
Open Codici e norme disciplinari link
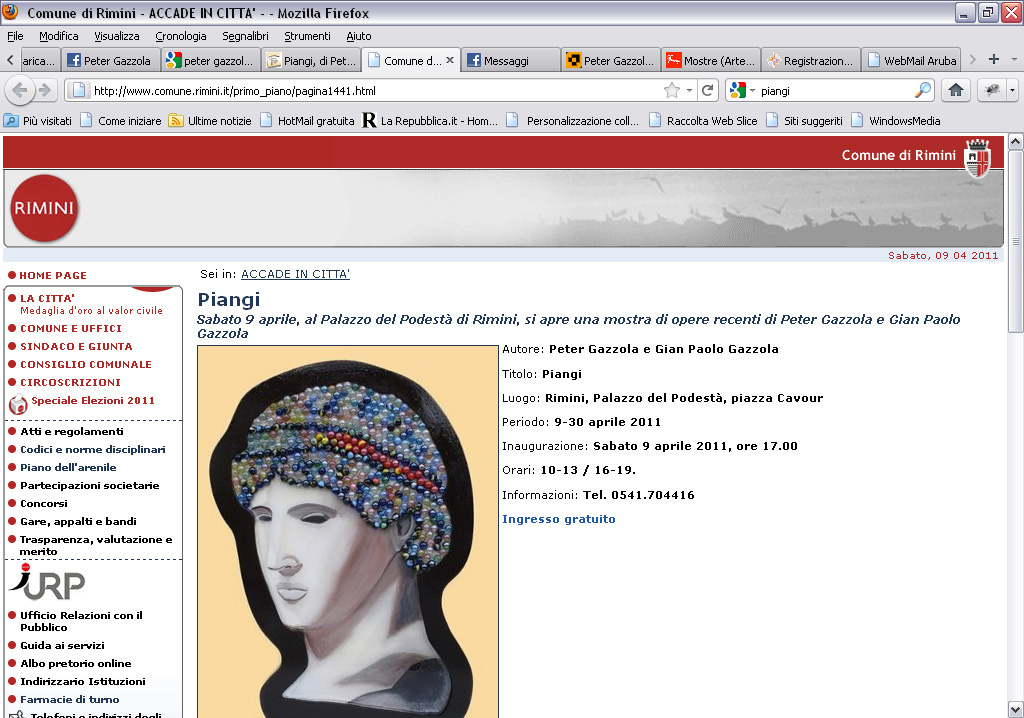93,449
